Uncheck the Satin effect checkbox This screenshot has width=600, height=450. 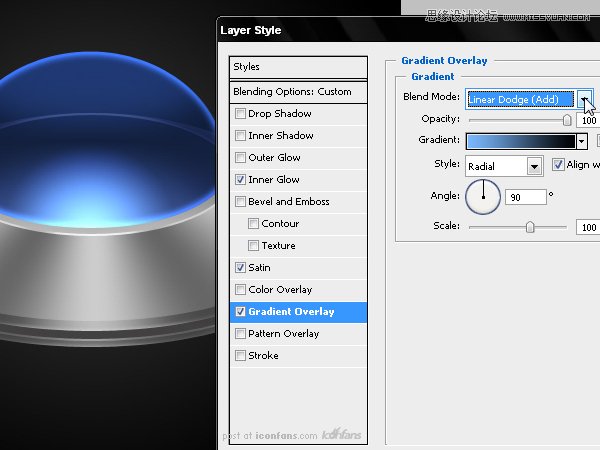tap(240, 268)
